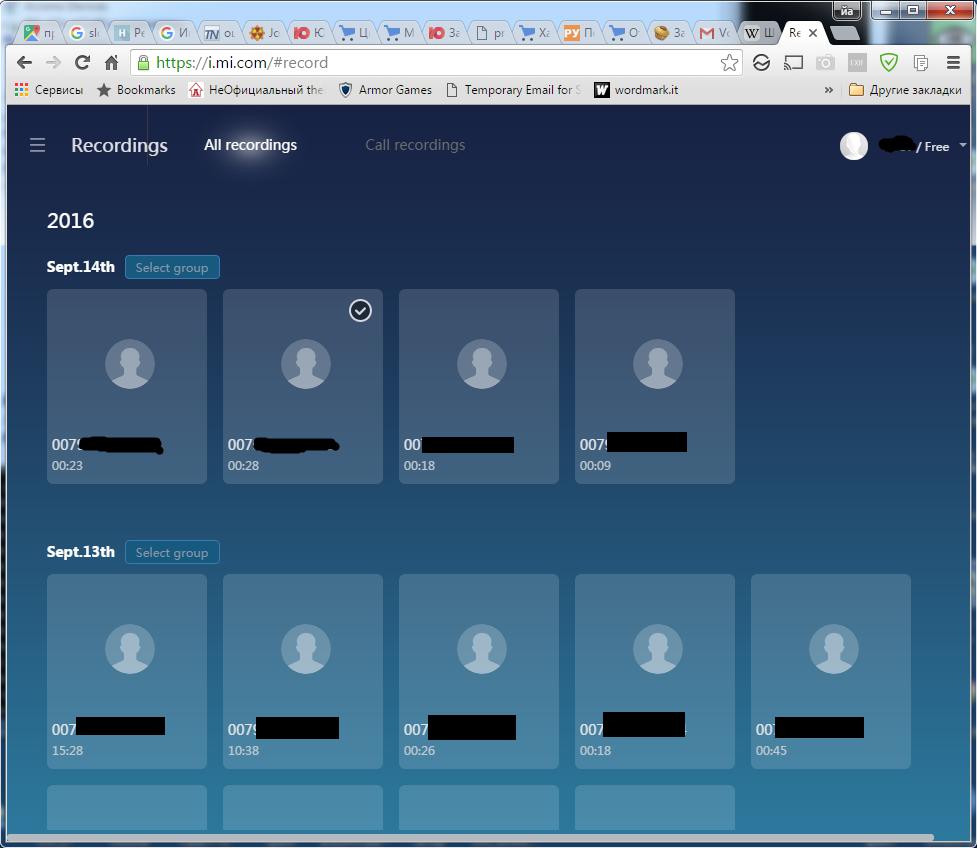Click the green shield extension icon
The height and width of the screenshot is (848, 977).
[889, 62]
